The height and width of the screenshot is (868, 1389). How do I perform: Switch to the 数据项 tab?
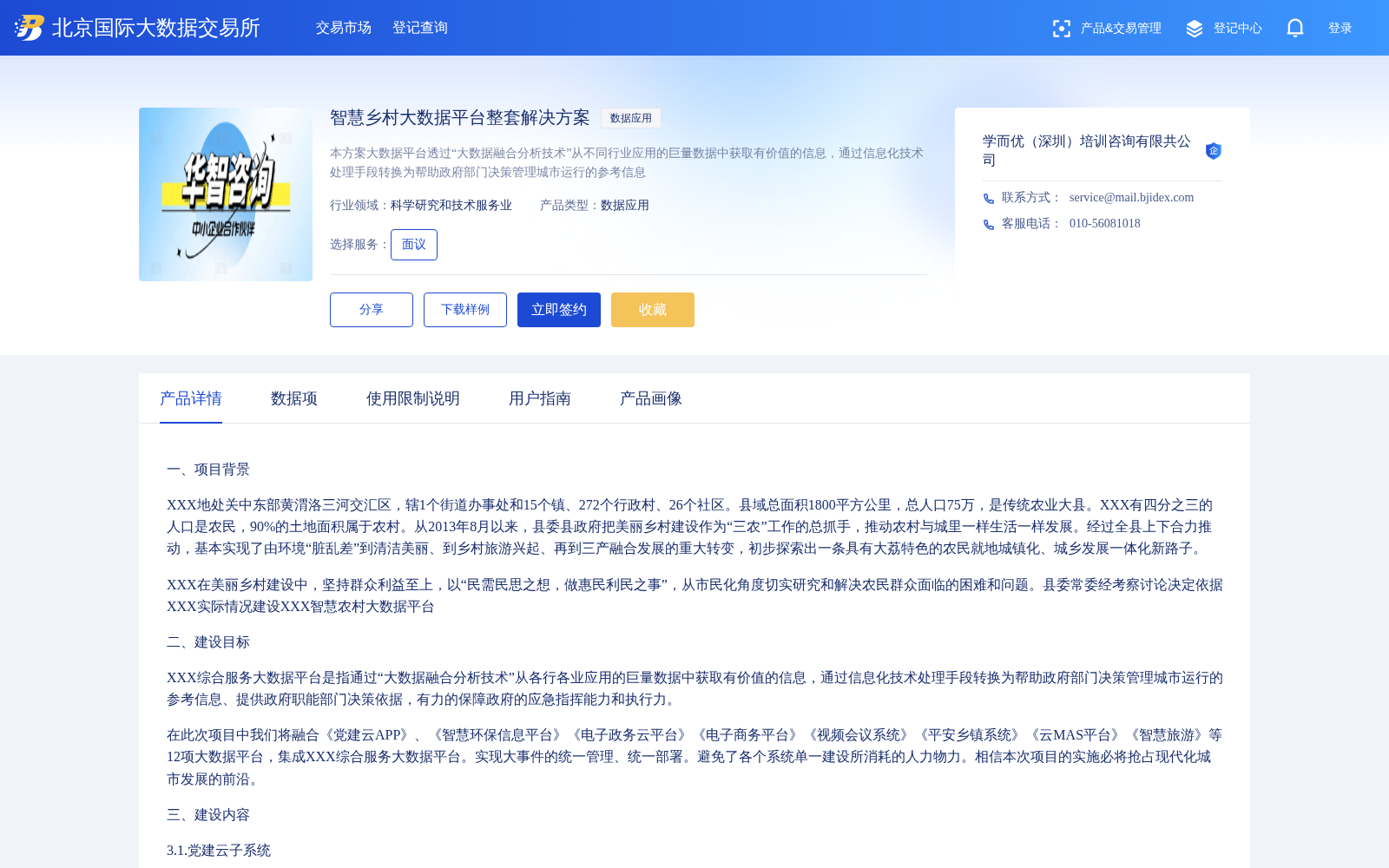(x=294, y=398)
